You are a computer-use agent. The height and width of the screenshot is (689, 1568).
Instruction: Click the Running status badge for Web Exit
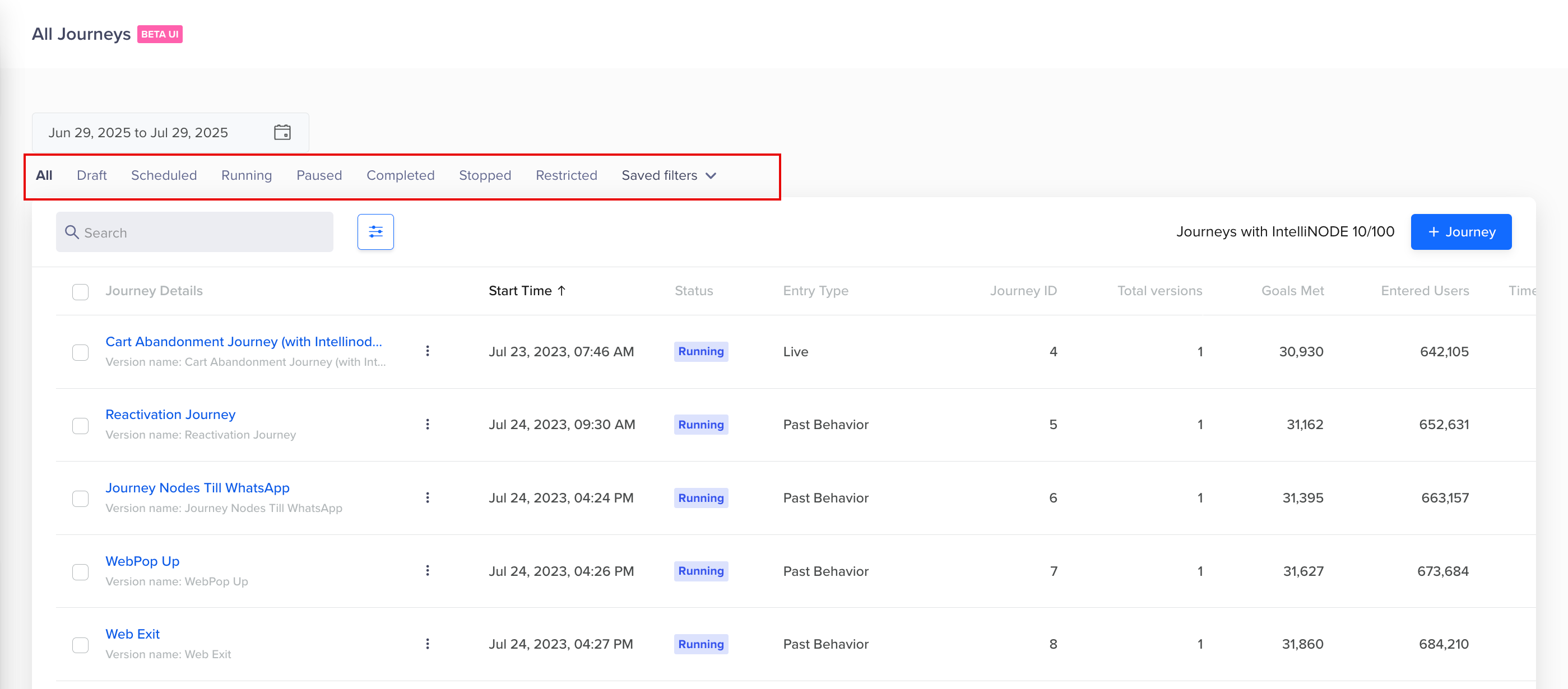click(x=701, y=644)
